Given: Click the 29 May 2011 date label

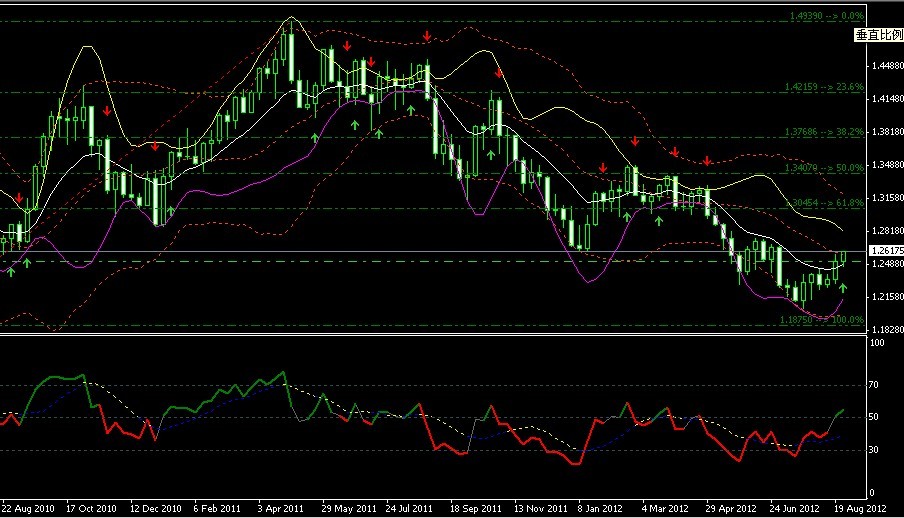Looking at the screenshot, I should [x=348, y=509].
